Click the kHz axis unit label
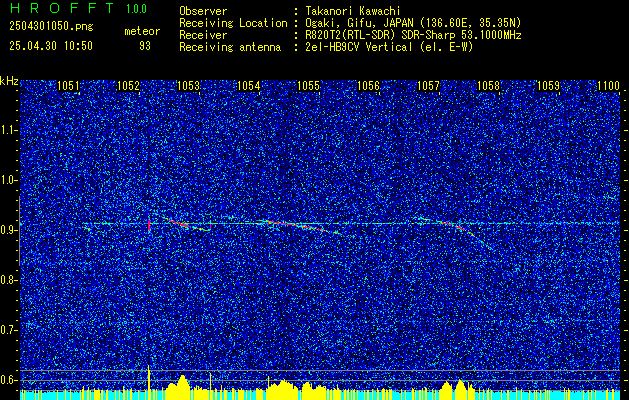Viewport: 629px width, 400px height. (x=9, y=81)
